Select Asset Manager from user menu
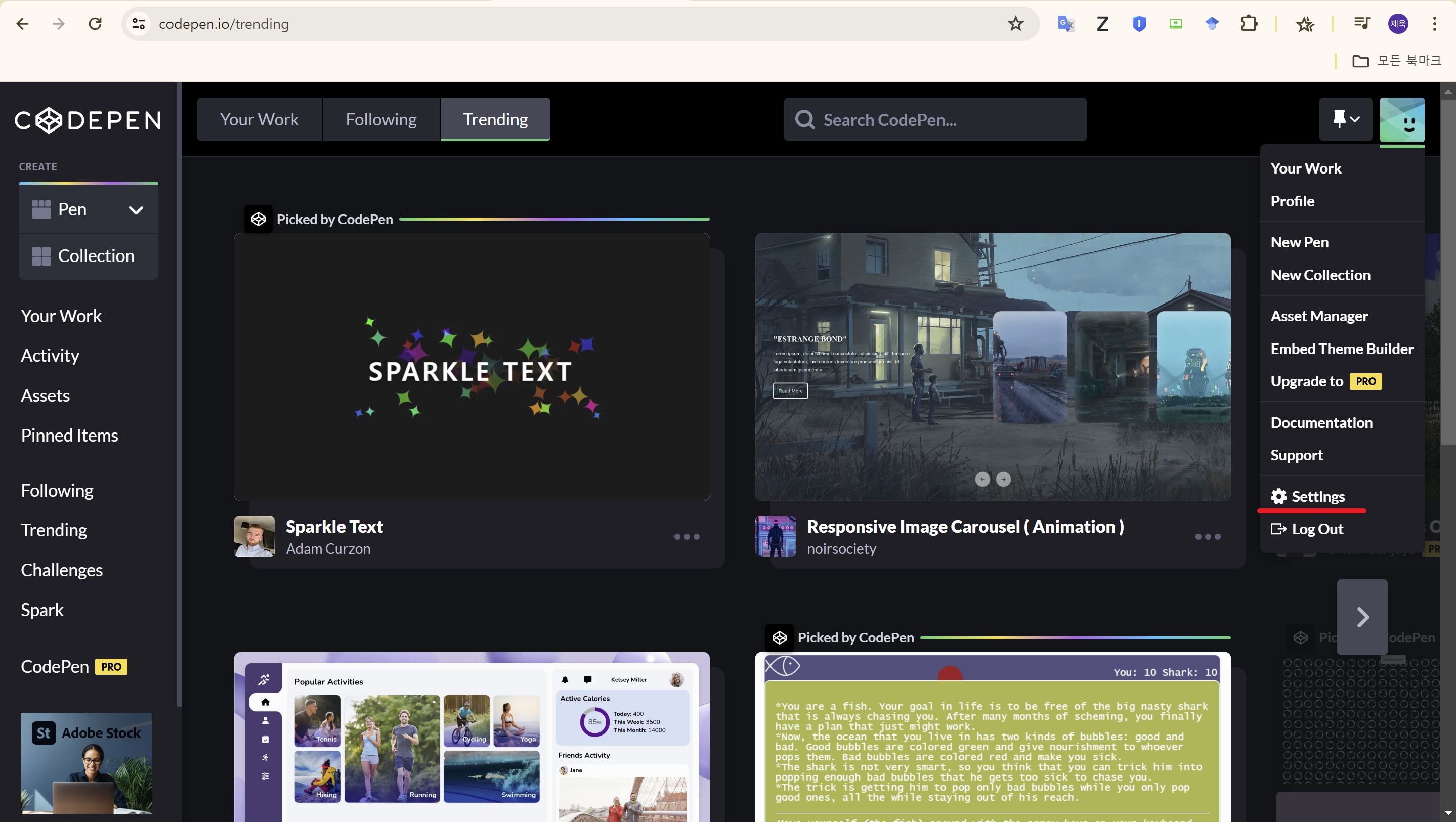The height and width of the screenshot is (822, 1456). [x=1319, y=316]
